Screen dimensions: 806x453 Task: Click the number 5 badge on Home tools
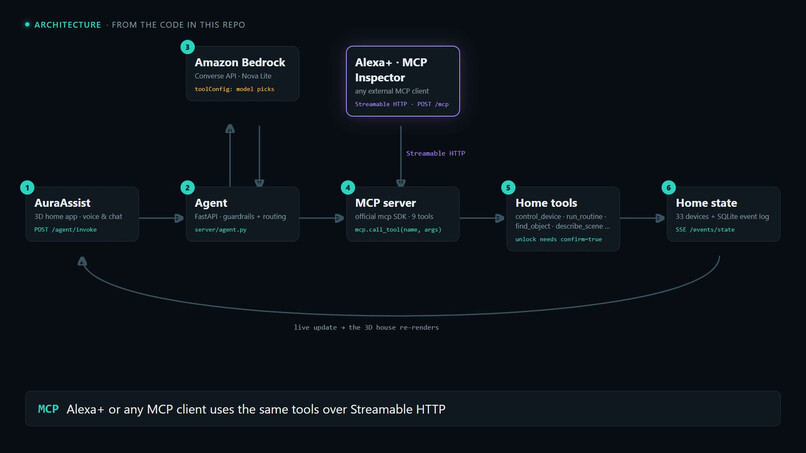pyautogui.click(x=508, y=188)
